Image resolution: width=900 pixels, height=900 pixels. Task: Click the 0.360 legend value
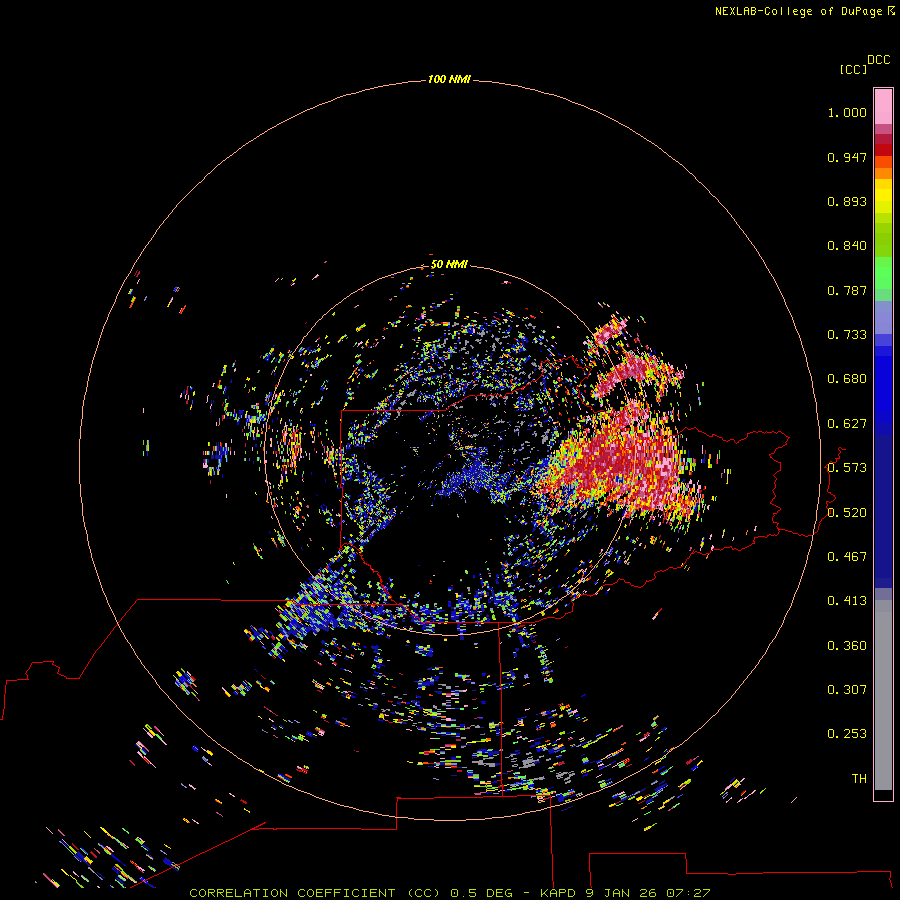coord(847,646)
